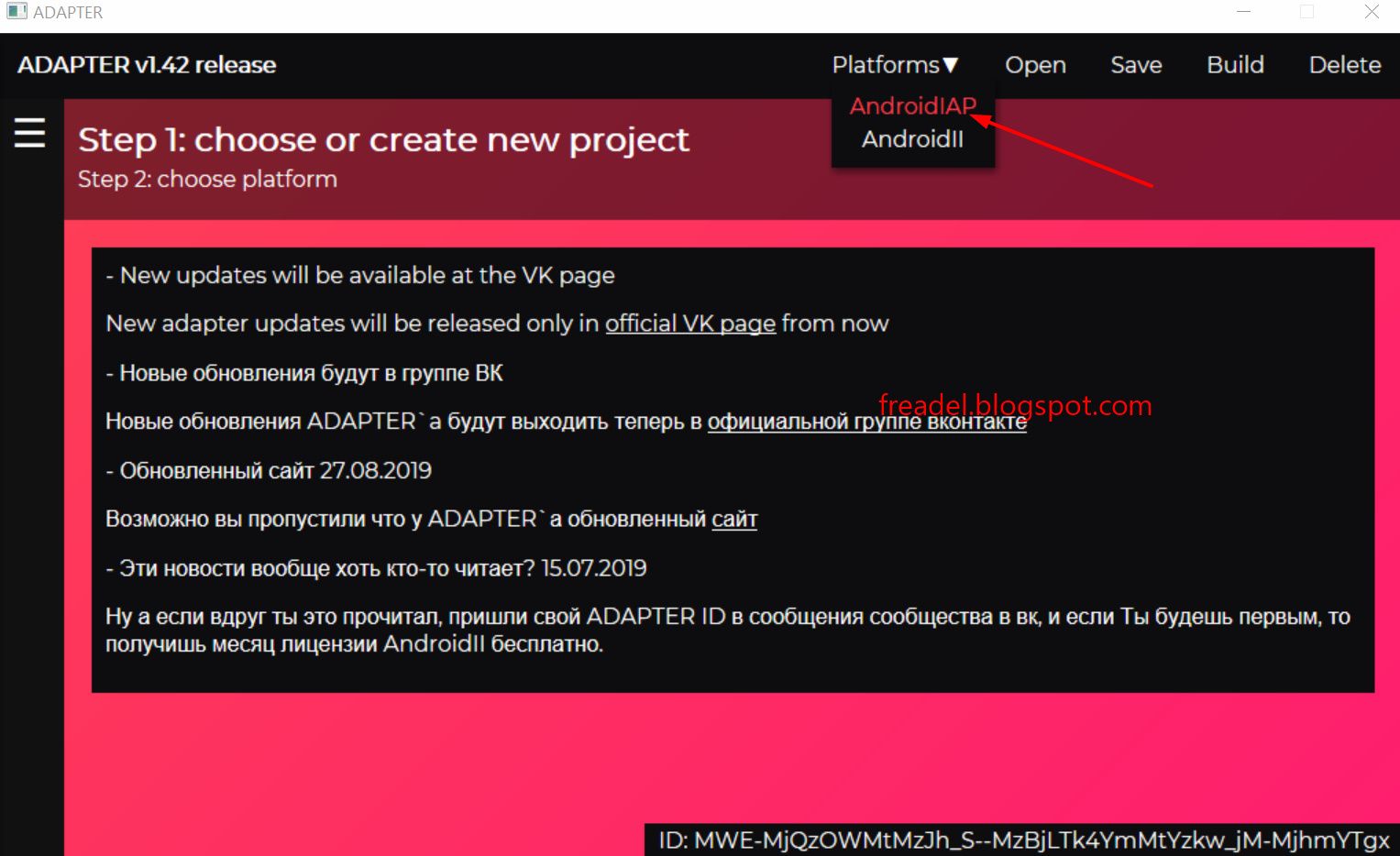This screenshot has width=1400, height=856.
Task: Click Open in the top bar
Action: tap(1035, 65)
